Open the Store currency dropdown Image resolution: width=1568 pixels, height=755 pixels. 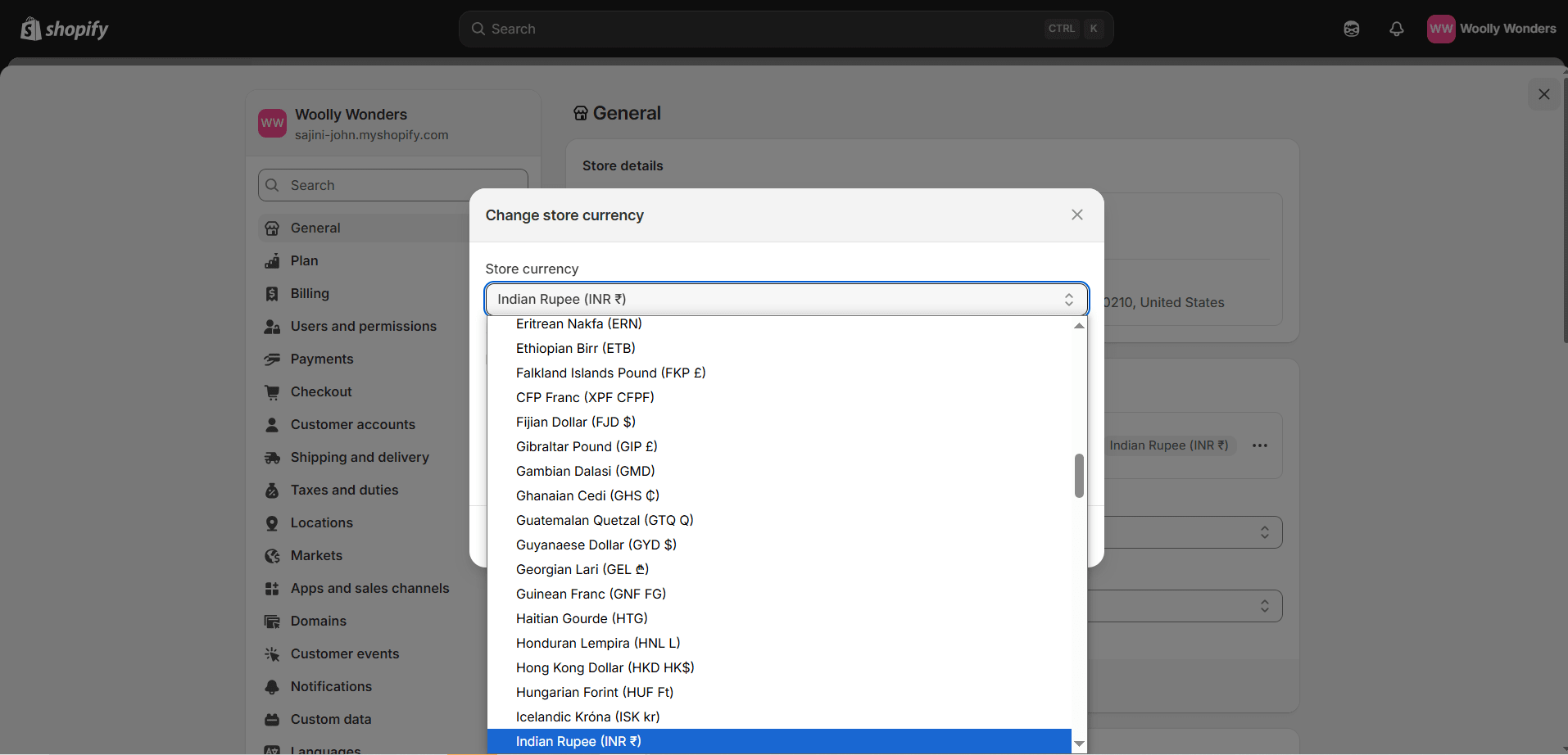pos(786,300)
